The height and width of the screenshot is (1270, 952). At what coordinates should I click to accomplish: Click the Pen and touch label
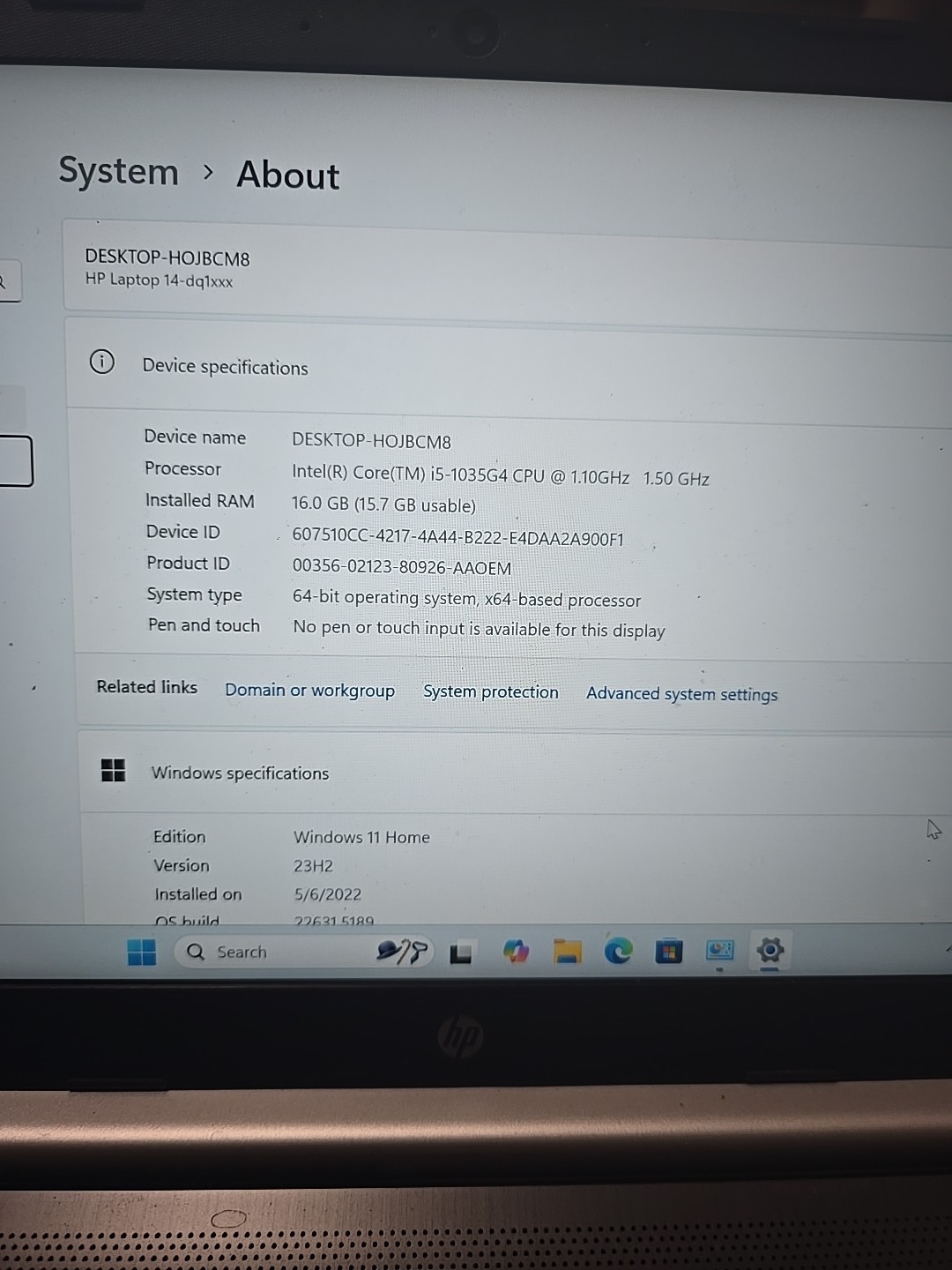click(x=204, y=625)
